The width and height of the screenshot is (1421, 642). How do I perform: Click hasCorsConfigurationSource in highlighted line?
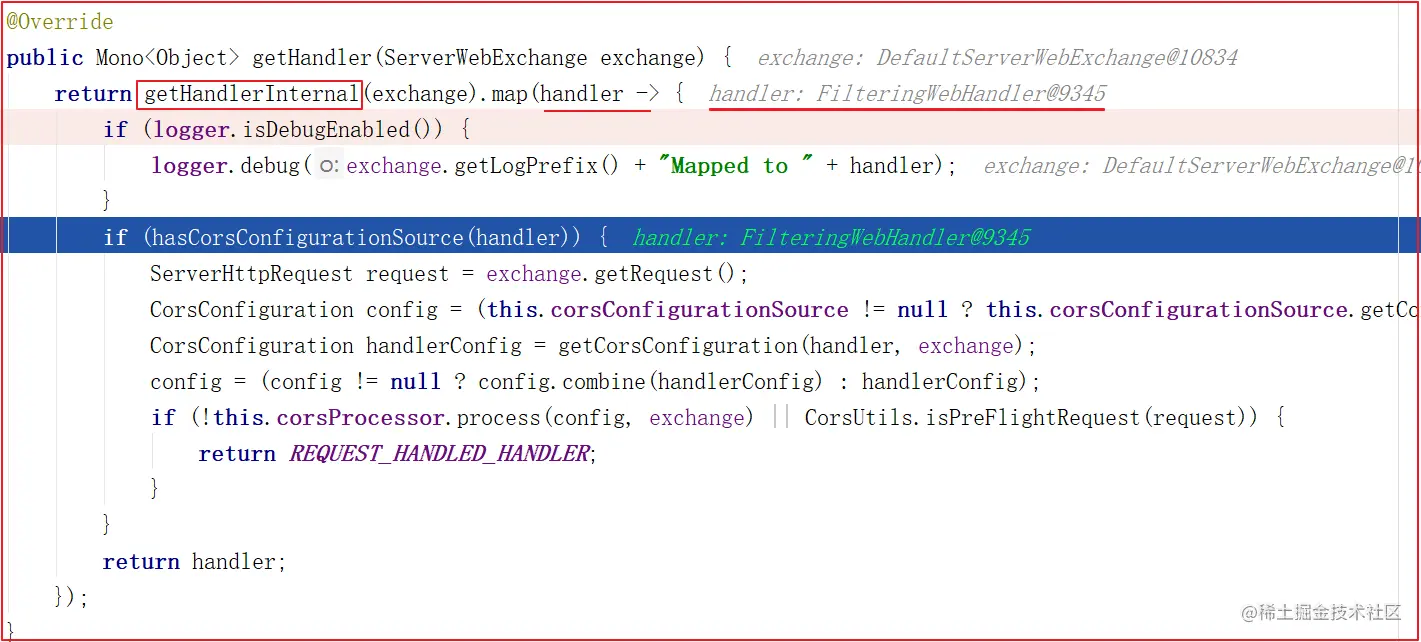tap(309, 238)
